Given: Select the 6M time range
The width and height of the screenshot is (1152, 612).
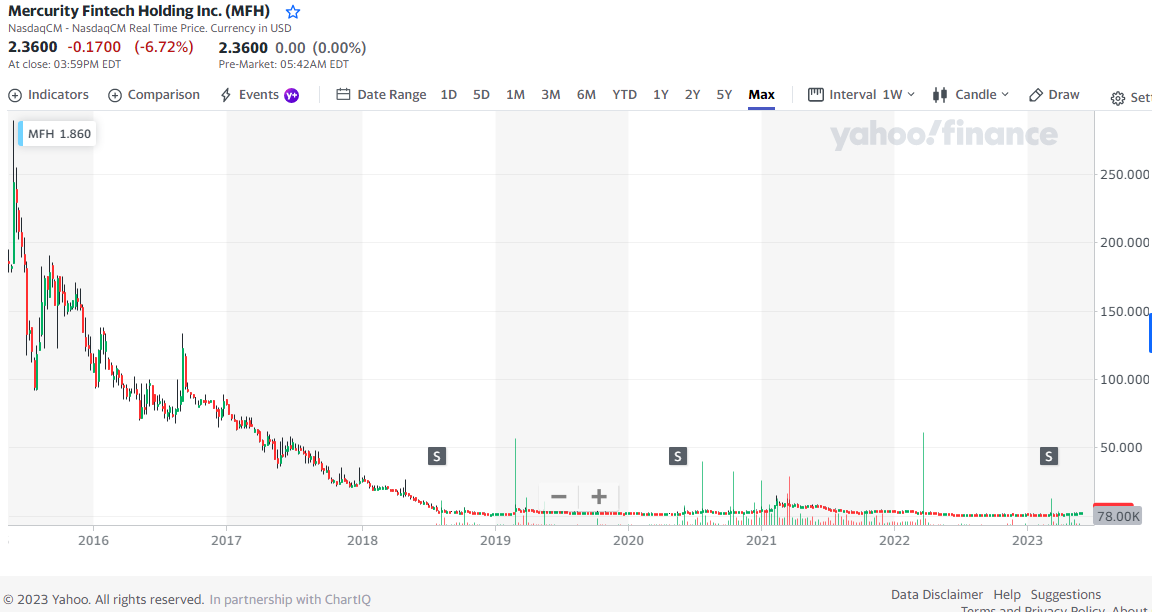Looking at the screenshot, I should tap(586, 95).
